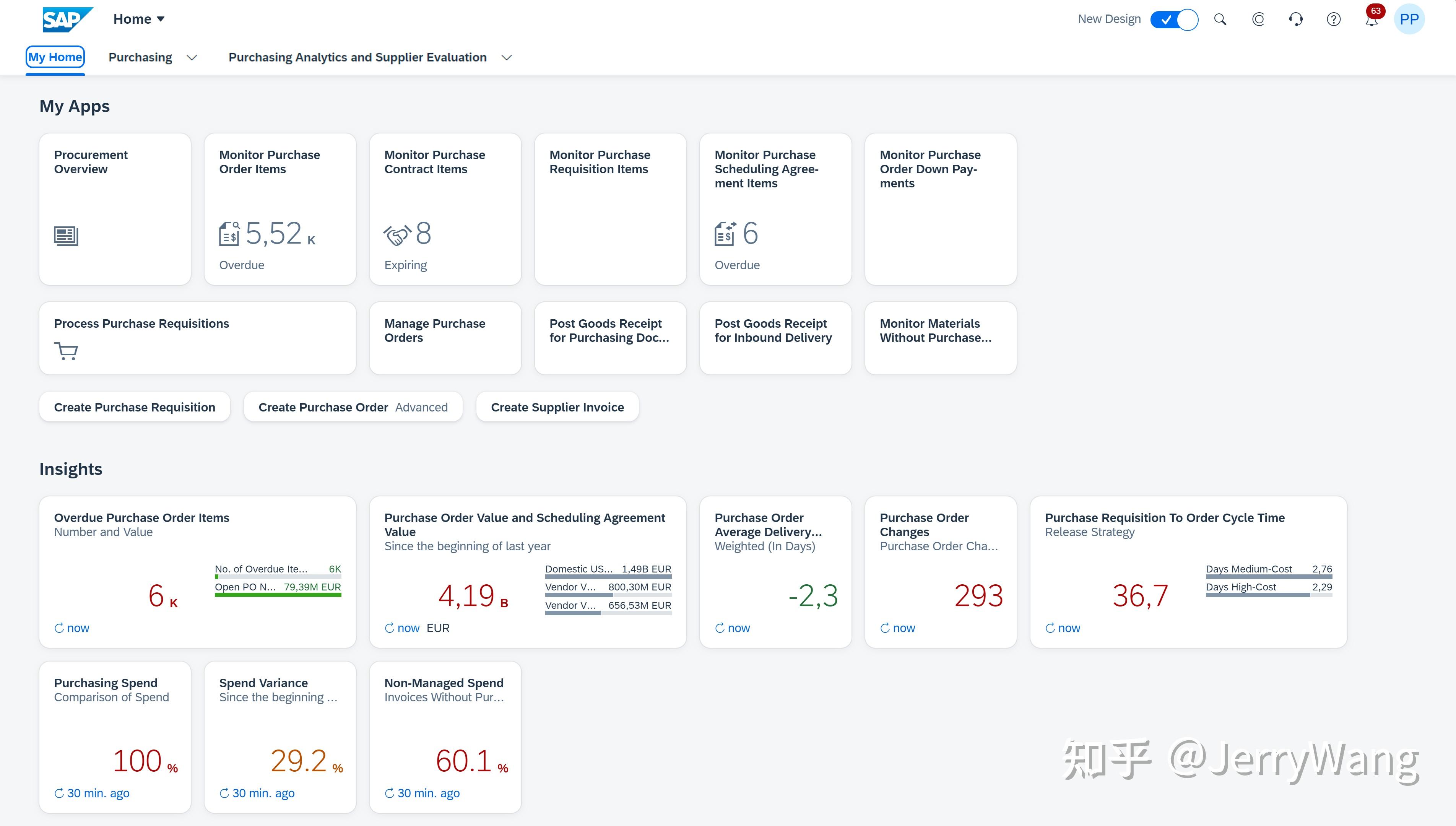Contact support via the headset icon
1456x826 pixels.
coord(1295,19)
